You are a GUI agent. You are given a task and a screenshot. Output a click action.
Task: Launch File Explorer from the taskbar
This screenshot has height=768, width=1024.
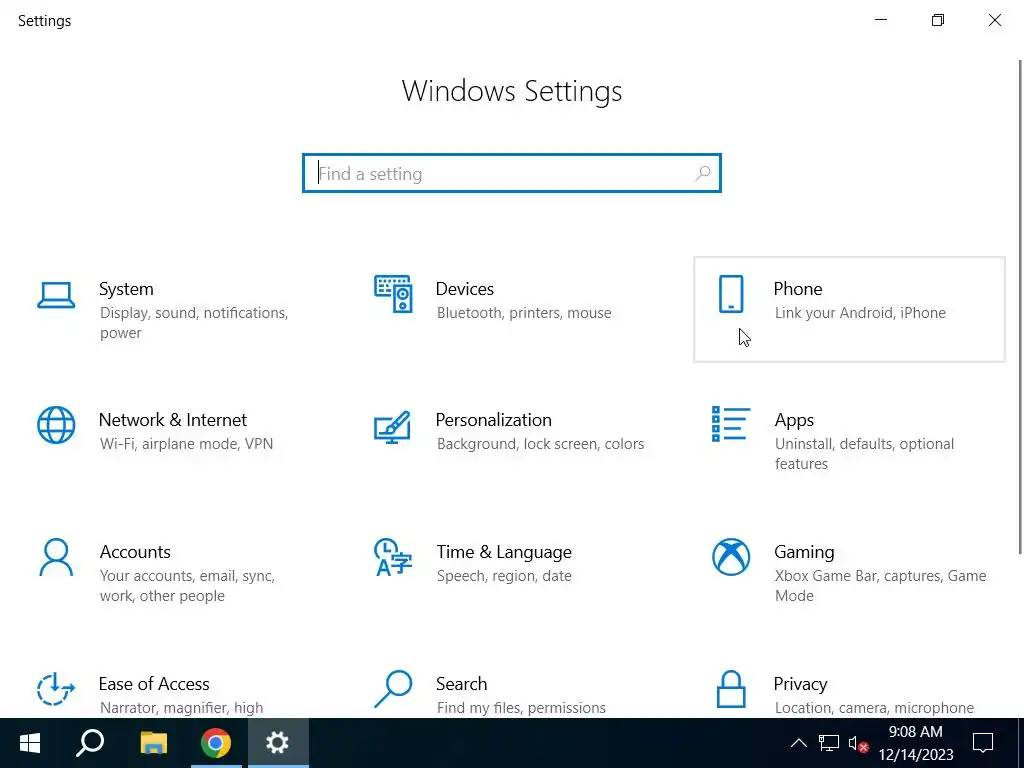(153, 743)
